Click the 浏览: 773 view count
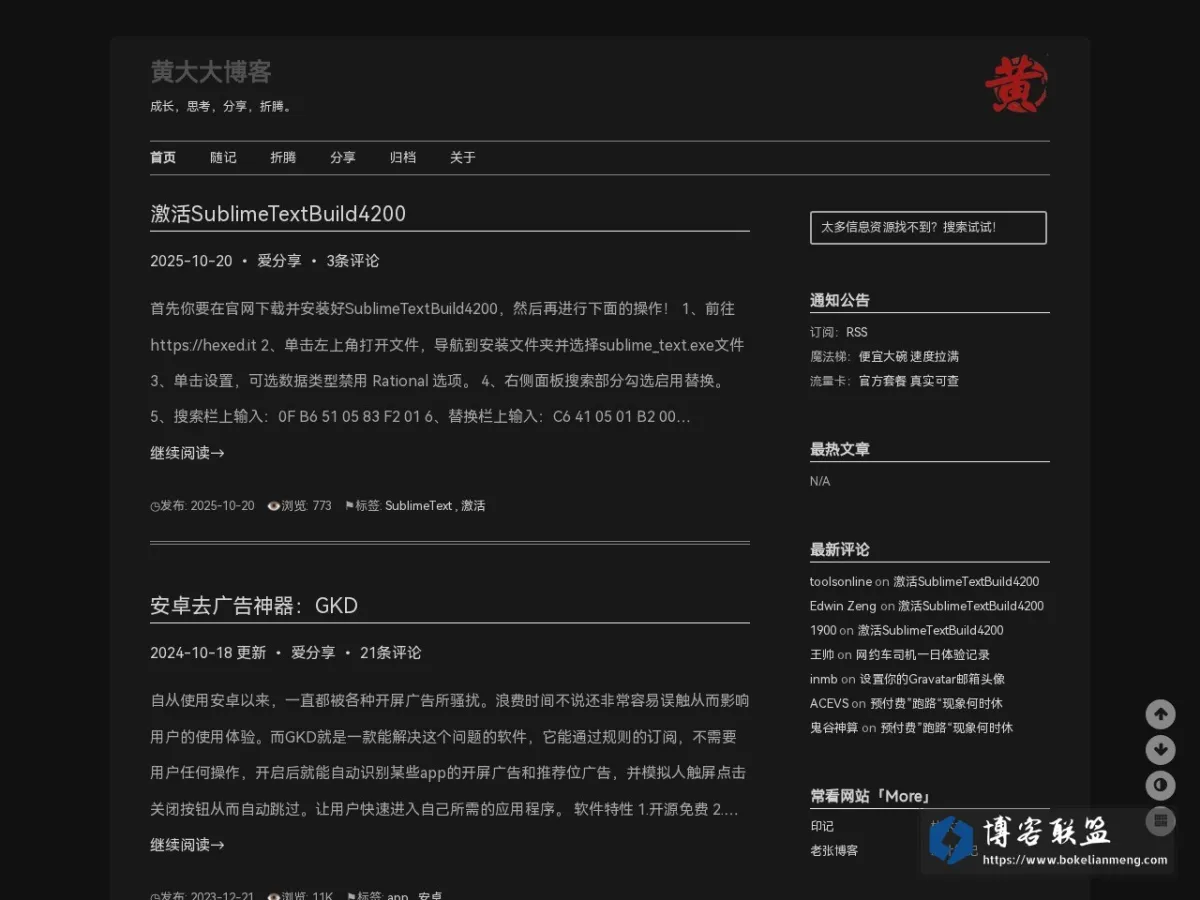The width and height of the screenshot is (1200, 900). (299, 506)
